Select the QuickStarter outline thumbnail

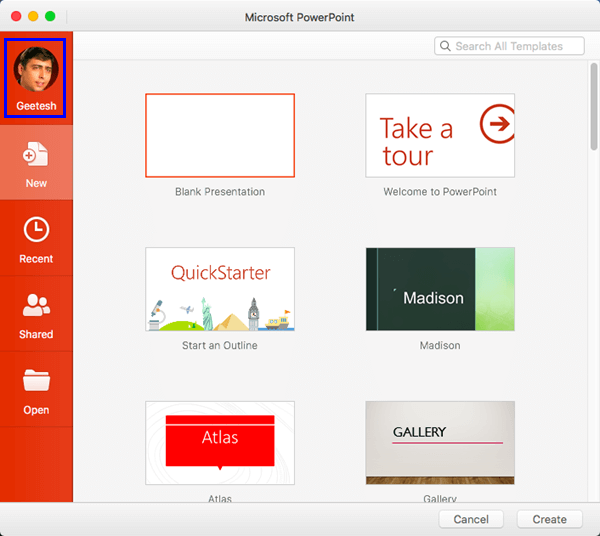point(220,289)
